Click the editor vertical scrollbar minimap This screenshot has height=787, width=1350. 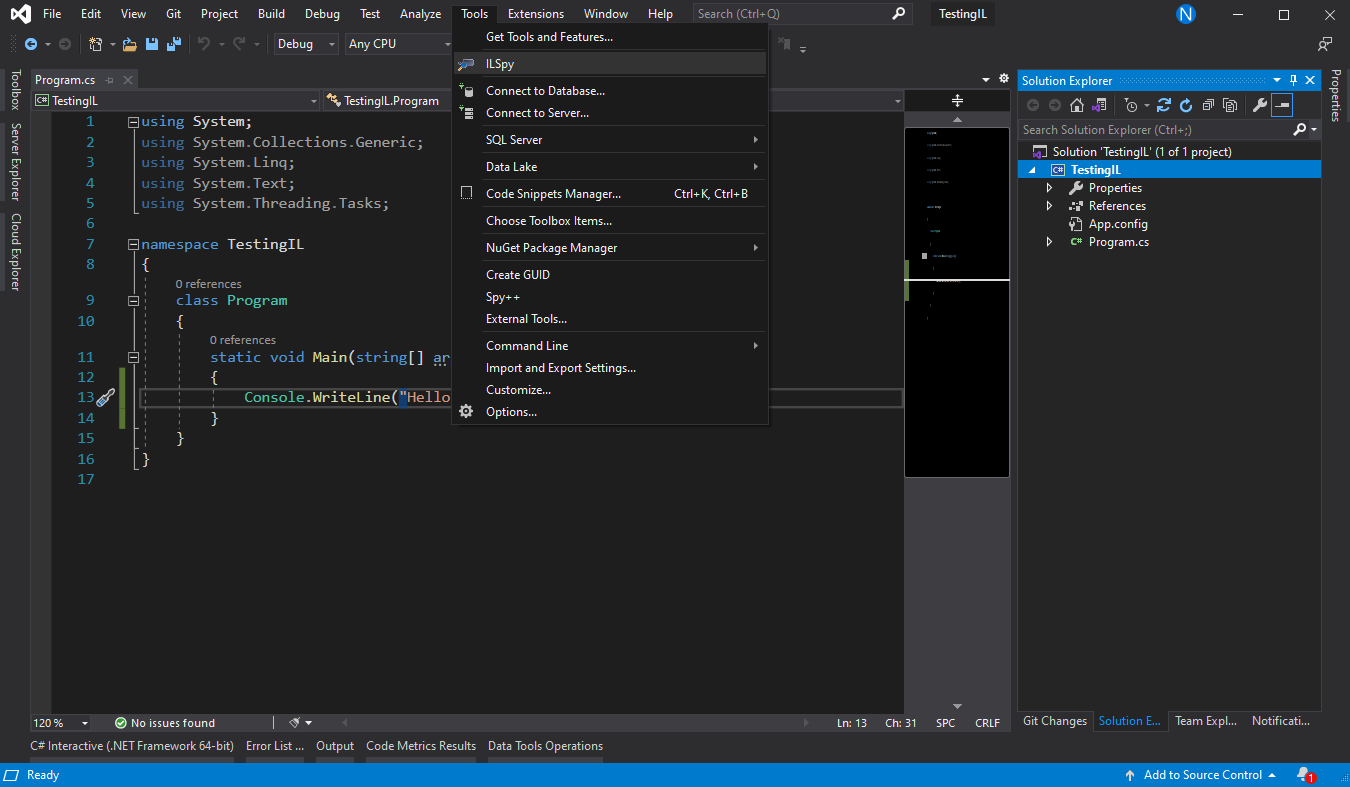point(957,302)
